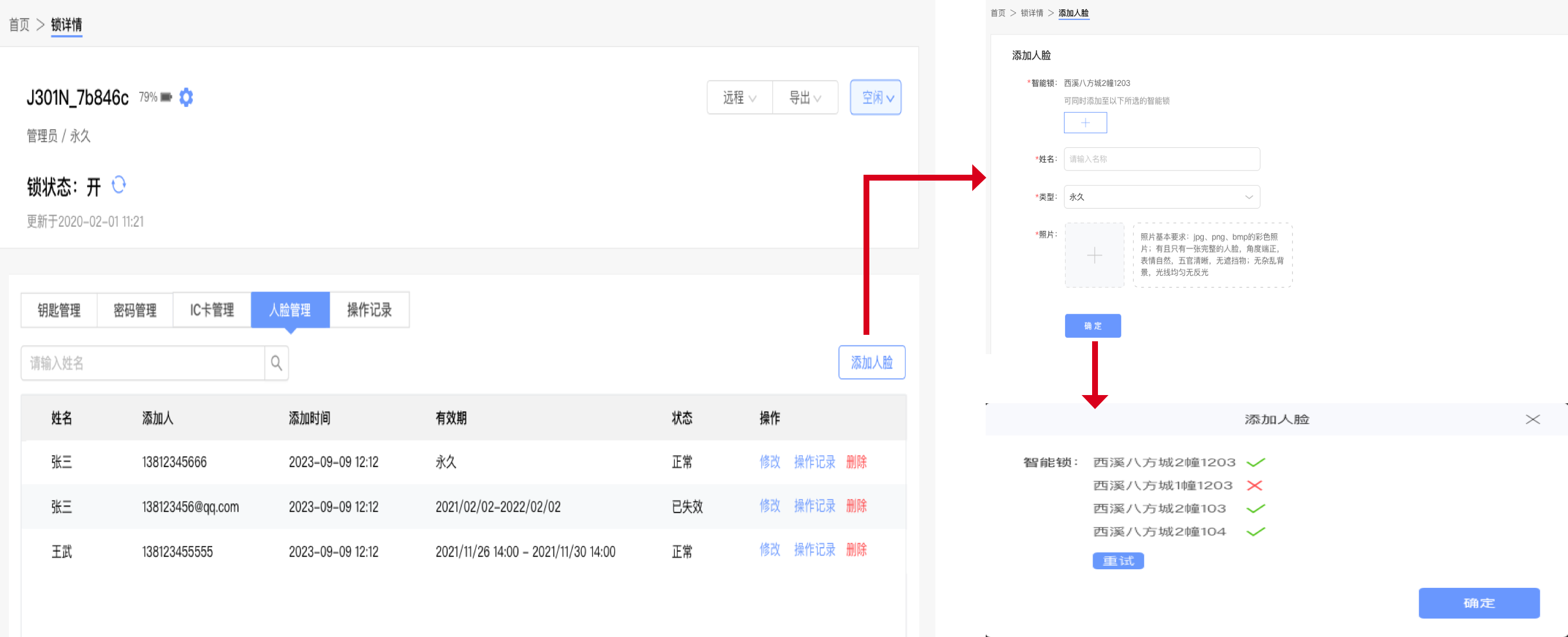The height and width of the screenshot is (637, 1568).
Task: Click the 重试 retry button
Action: (1118, 561)
